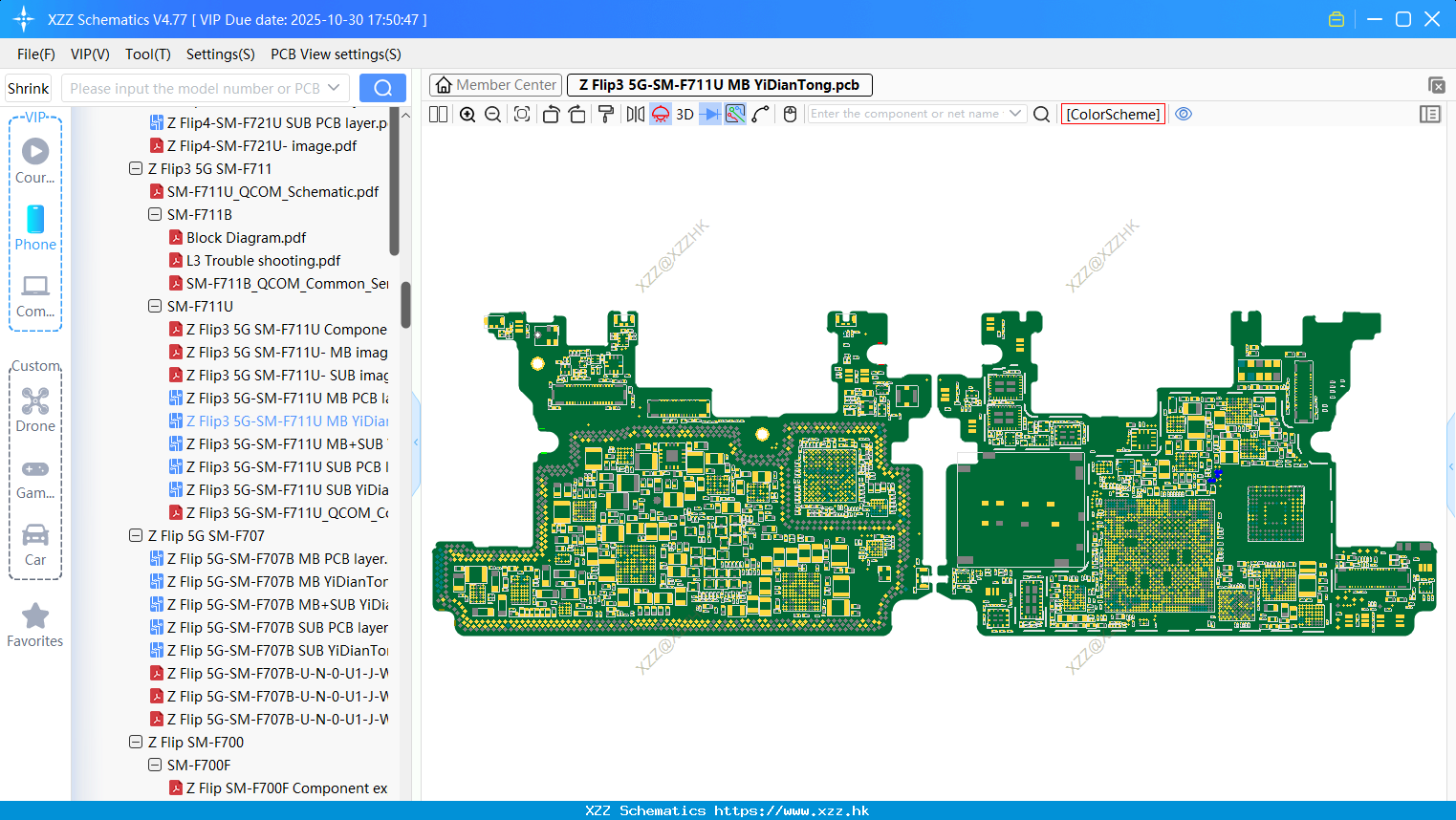Select the Computer category in sidebar
Screen dimensions: 1456x820
35,295
